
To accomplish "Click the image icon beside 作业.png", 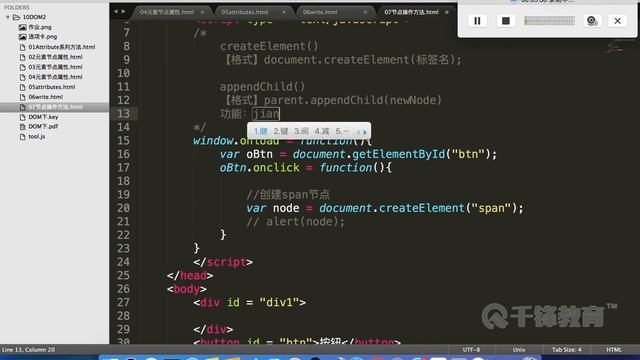I will point(22,27).
